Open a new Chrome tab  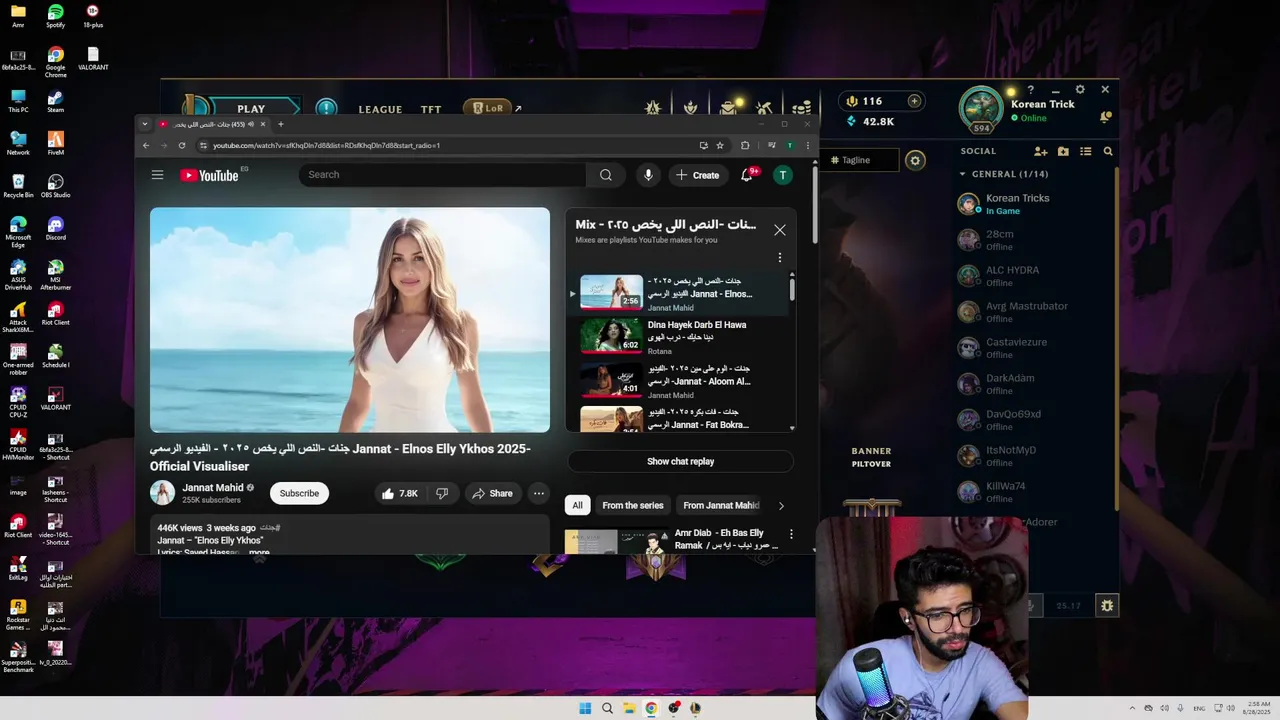(x=280, y=124)
